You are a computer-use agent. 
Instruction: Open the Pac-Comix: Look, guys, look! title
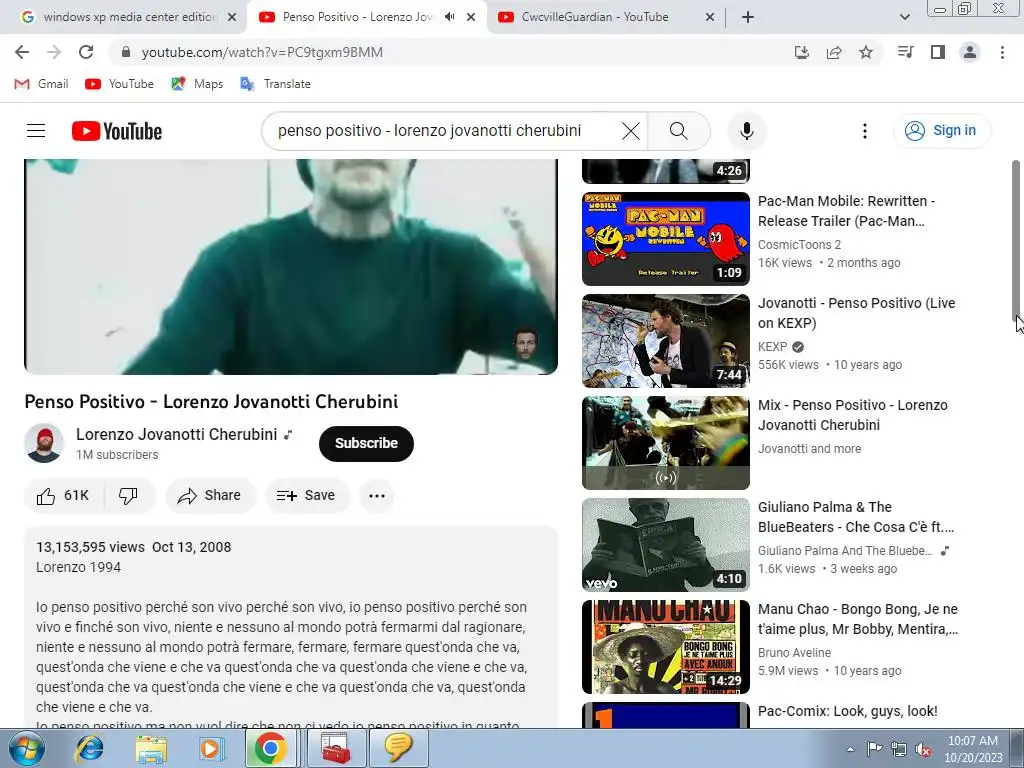[848, 711]
